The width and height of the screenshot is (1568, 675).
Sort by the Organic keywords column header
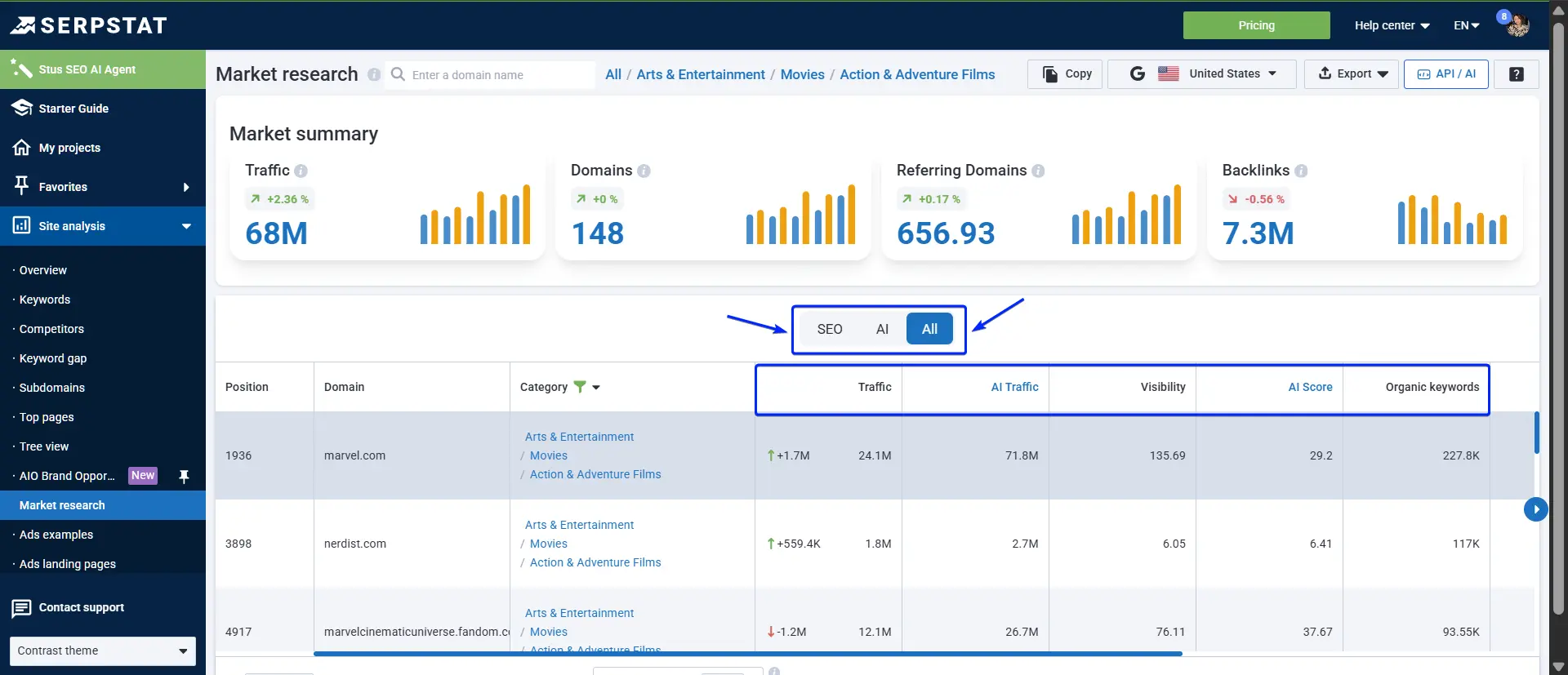[x=1432, y=387]
